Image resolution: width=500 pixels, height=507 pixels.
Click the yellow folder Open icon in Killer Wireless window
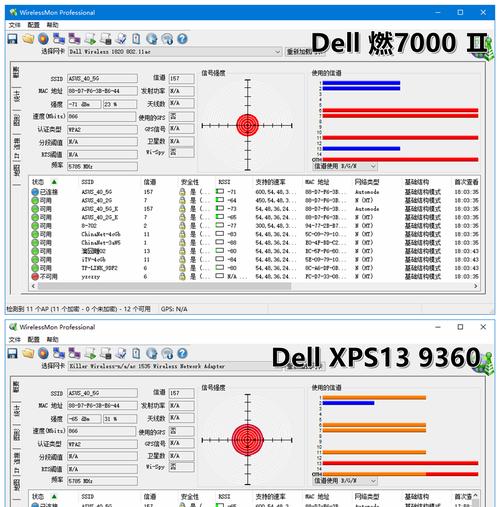click(28, 353)
